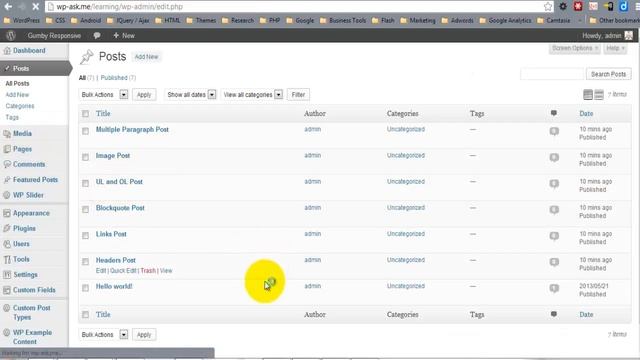Open comments bubble in admin bar

point(97,36)
